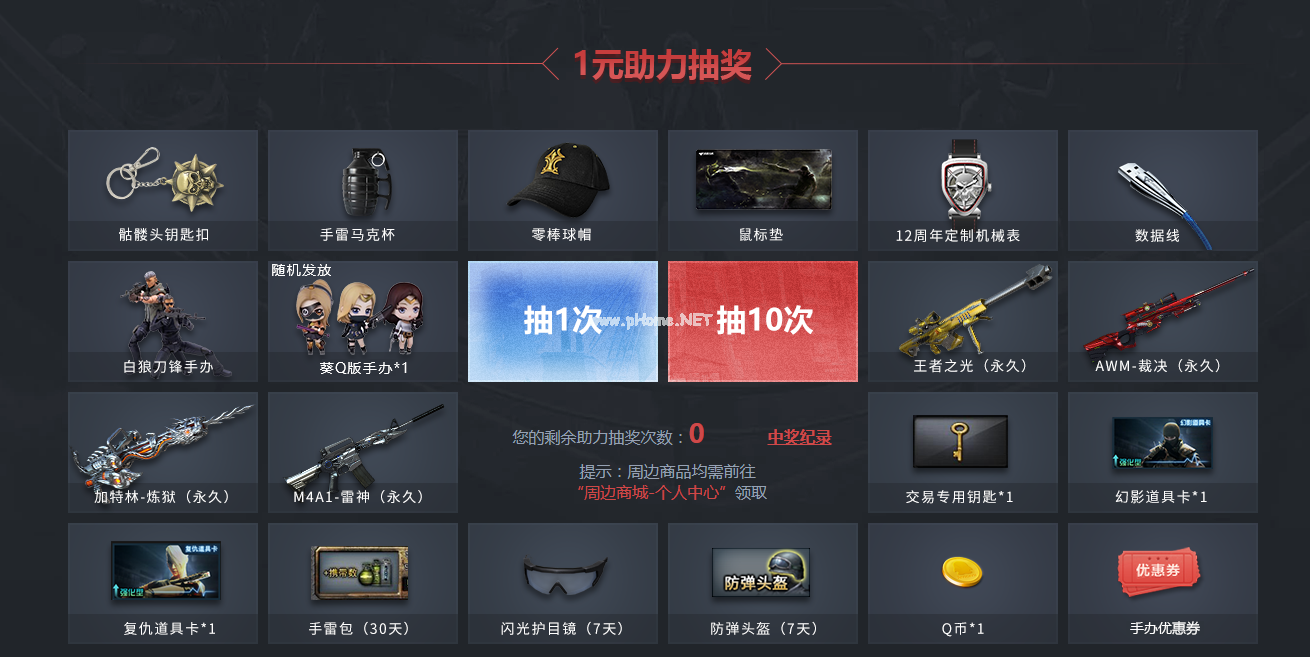This screenshot has height=657, width=1310.
Task: Select the 12周年定制机械表 watch icon
Action: pyautogui.click(x=961, y=181)
